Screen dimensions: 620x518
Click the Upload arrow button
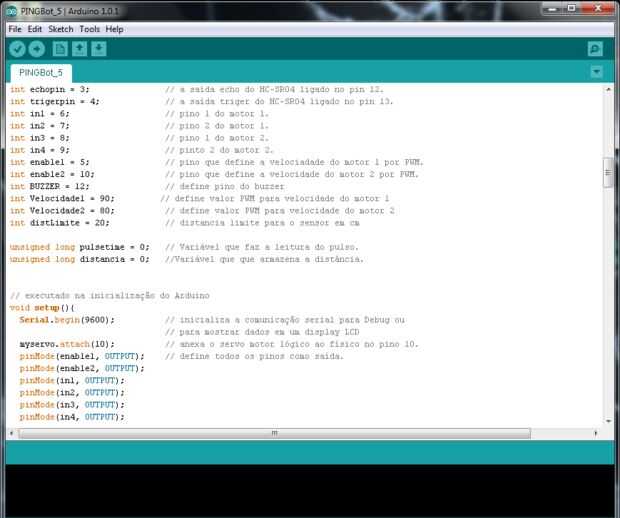click(x=37, y=49)
